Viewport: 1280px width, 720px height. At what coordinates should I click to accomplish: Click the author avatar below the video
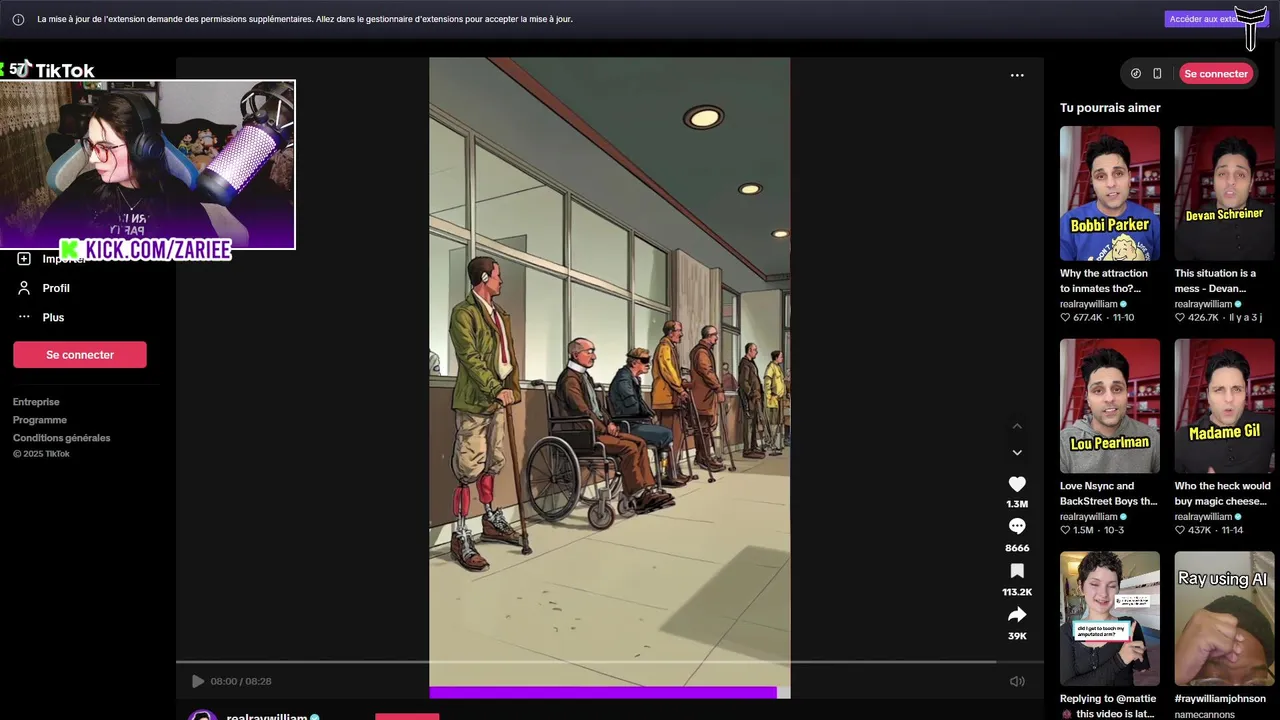pos(203,715)
